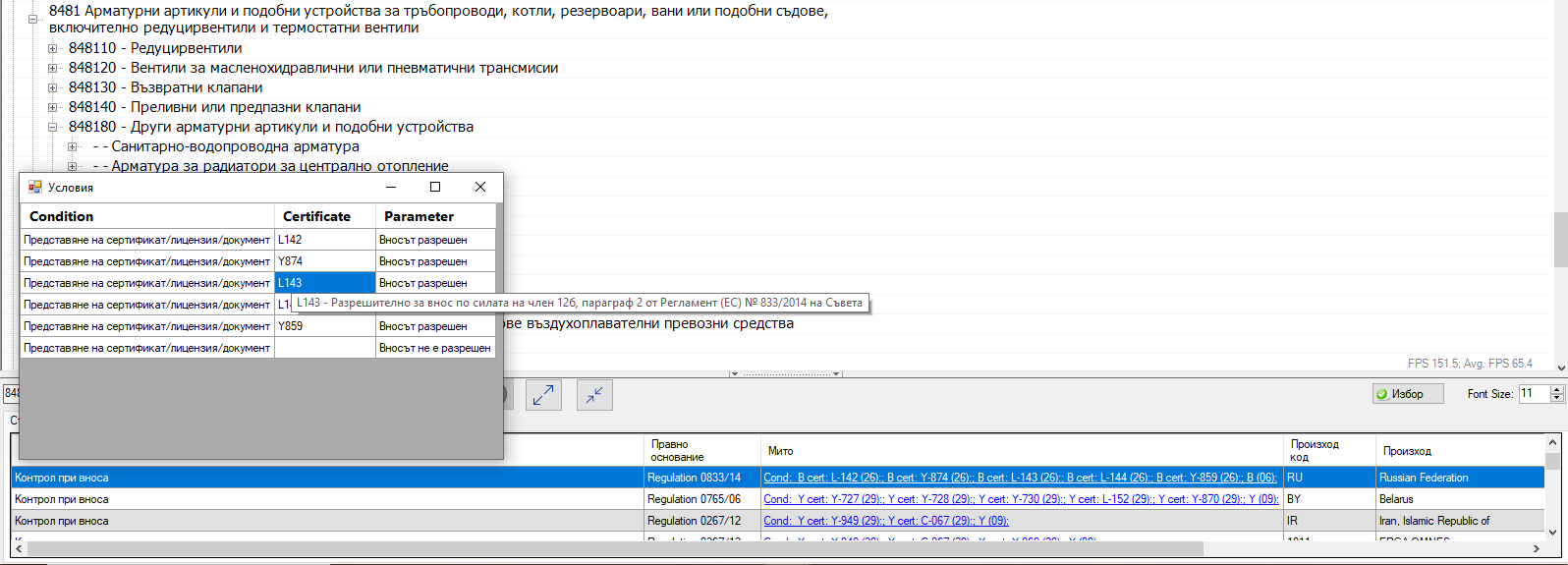
Task: Collapse tree node 848180 Други арматурни артикули
Action: pos(53,127)
